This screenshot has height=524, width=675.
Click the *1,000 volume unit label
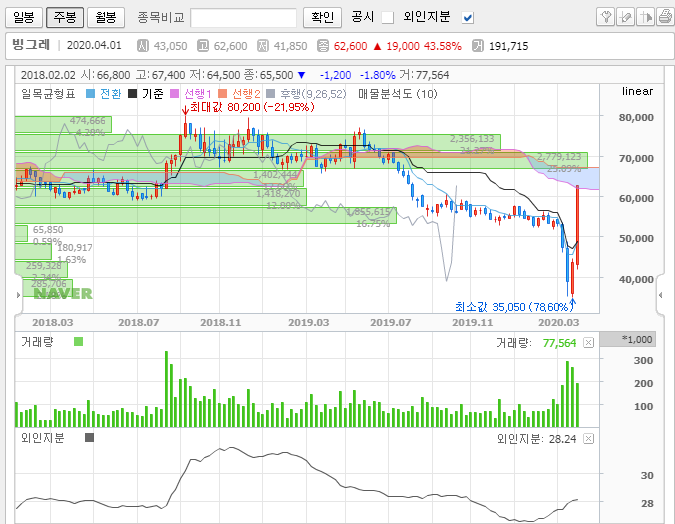click(x=637, y=339)
